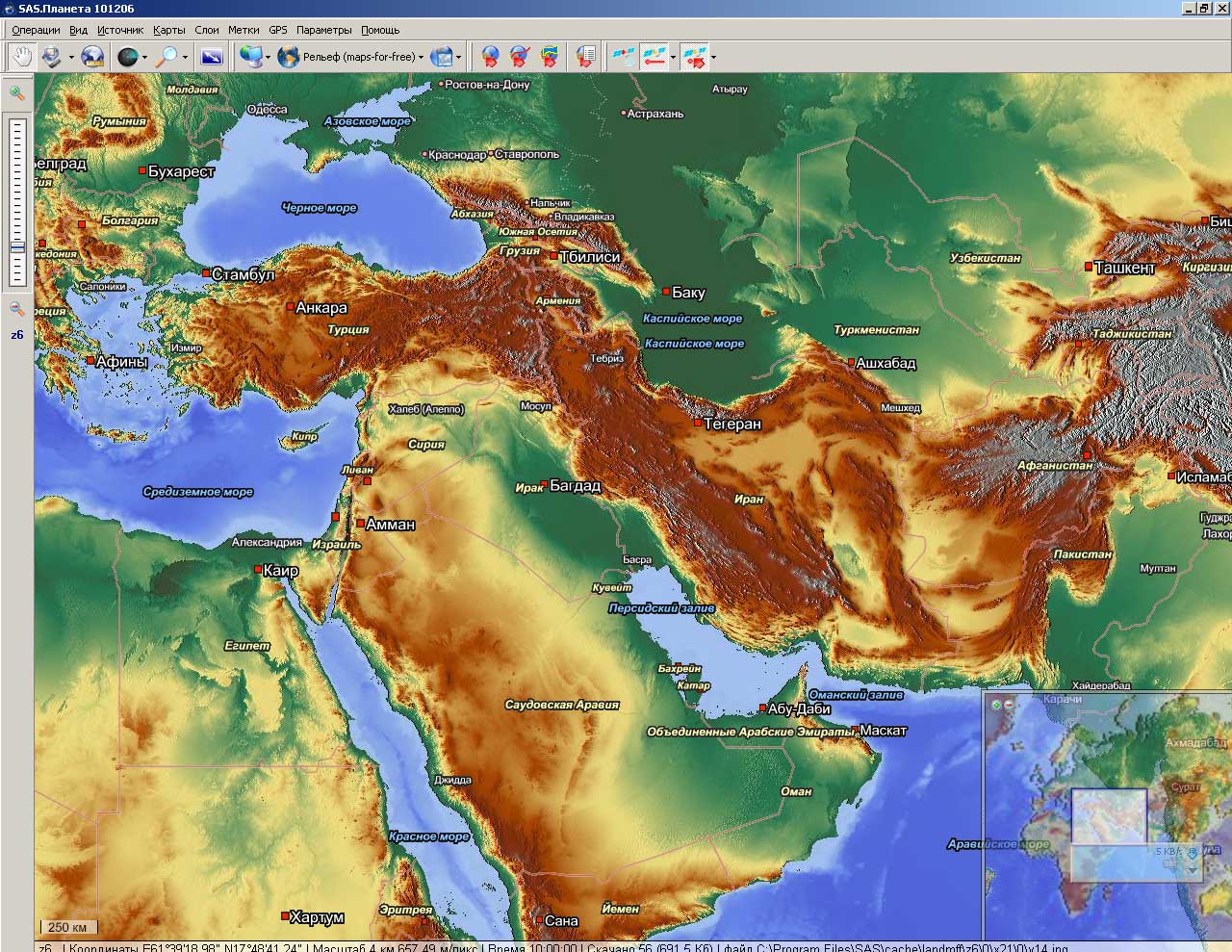This screenshot has height=952, width=1232.
Task: Click the red minus on the minimap
Action: click(1009, 705)
